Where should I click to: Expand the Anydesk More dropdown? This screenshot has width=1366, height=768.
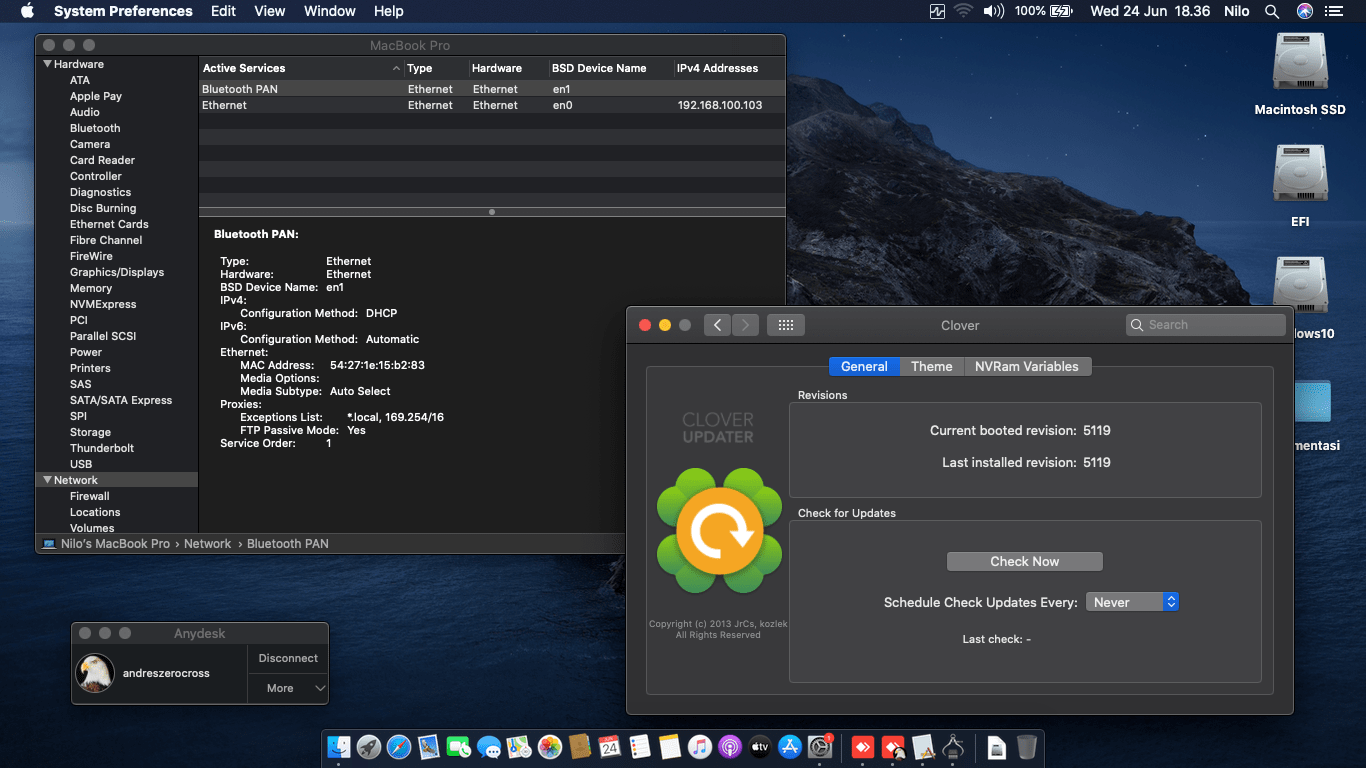tap(288, 688)
